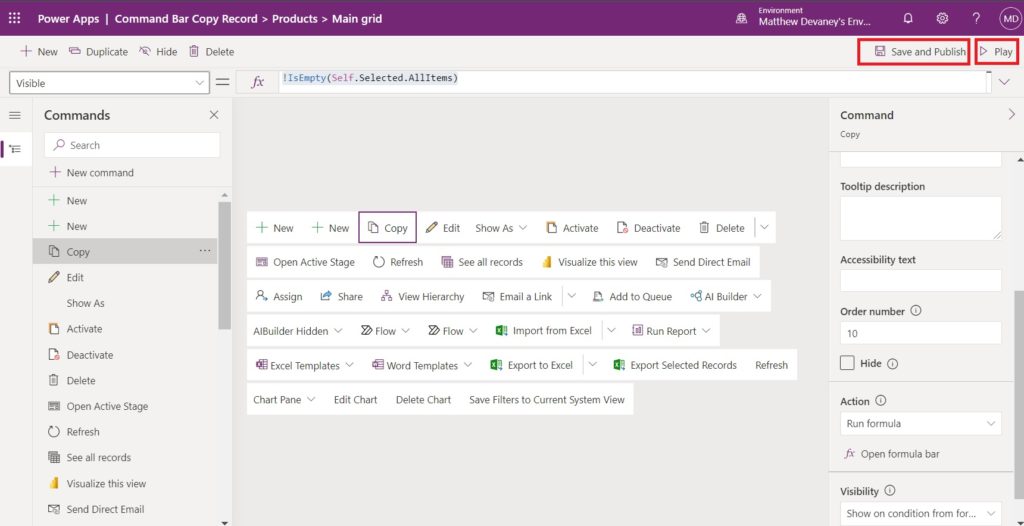Check the Hide checkbox in Command pane
The width and height of the screenshot is (1024, 526).
tap(847, 363)
